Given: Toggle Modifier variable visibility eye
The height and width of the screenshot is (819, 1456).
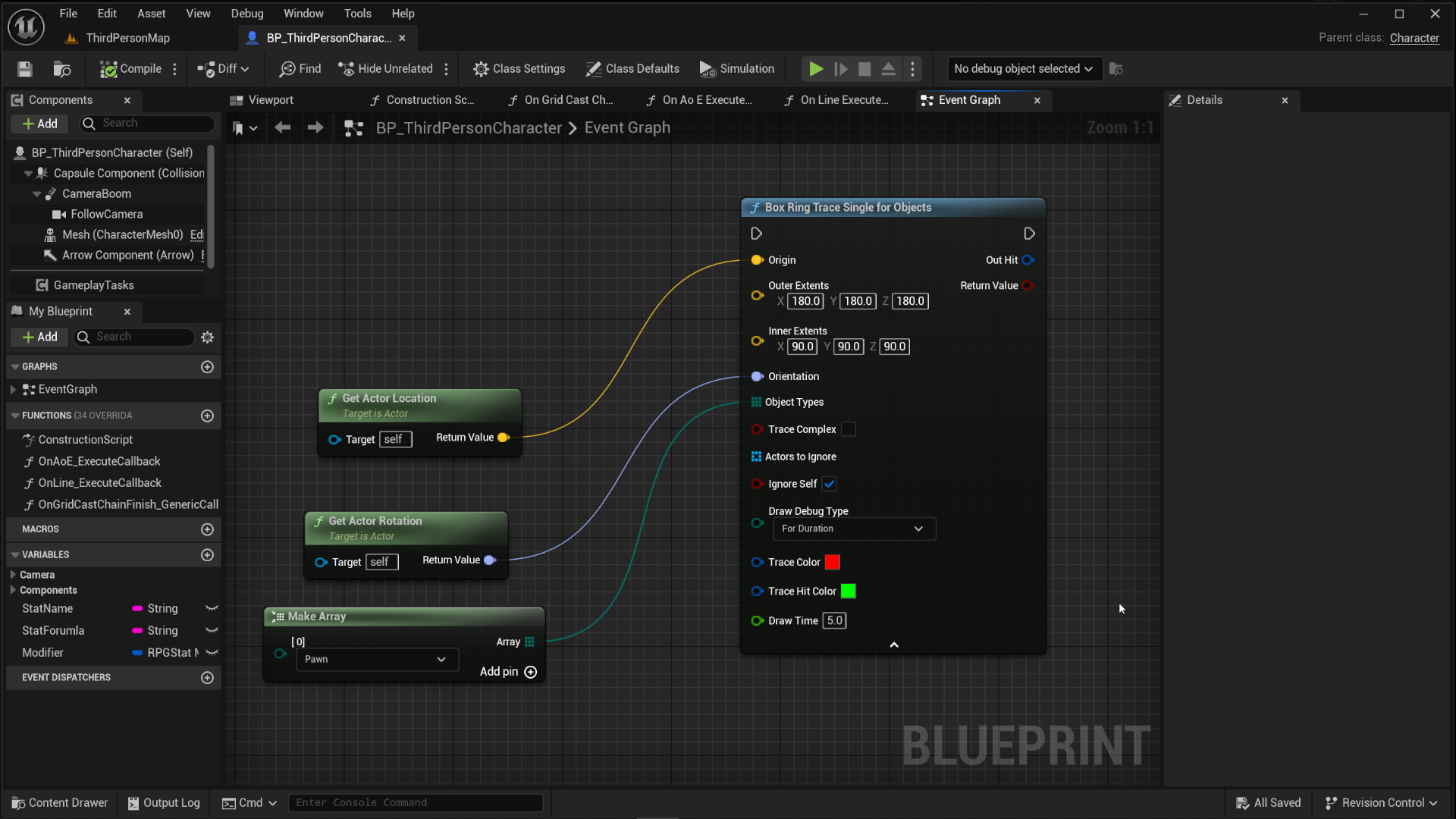Looking at the screenshot, I should (x=212, y=653).
